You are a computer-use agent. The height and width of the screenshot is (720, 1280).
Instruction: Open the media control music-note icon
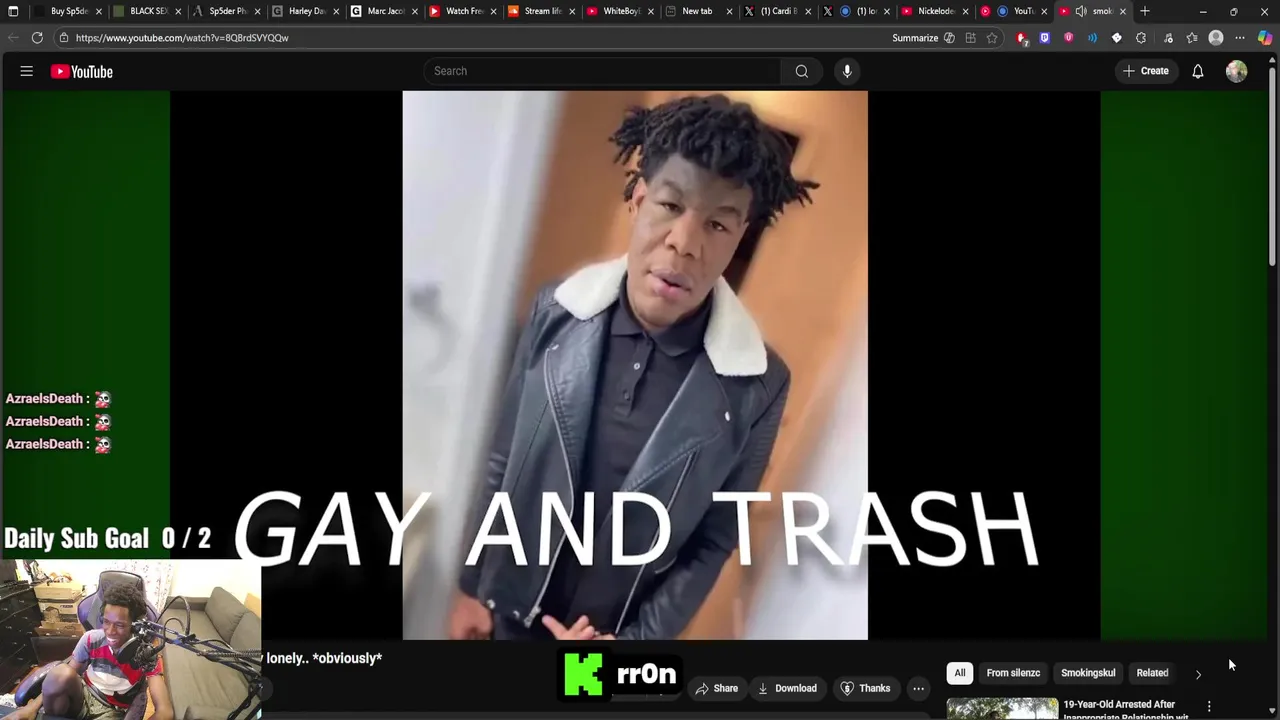pos(1168,38)
